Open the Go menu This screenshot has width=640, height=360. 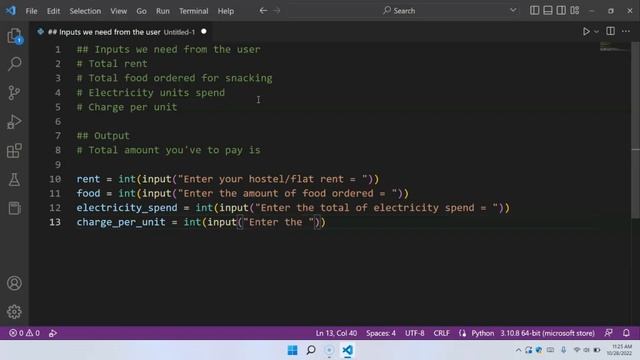pos(141,11)
